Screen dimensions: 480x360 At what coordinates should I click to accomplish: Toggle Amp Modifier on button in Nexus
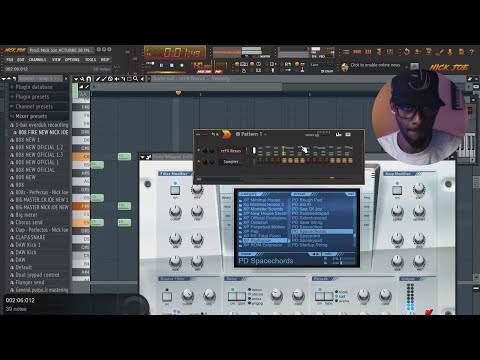click(397, 190)
